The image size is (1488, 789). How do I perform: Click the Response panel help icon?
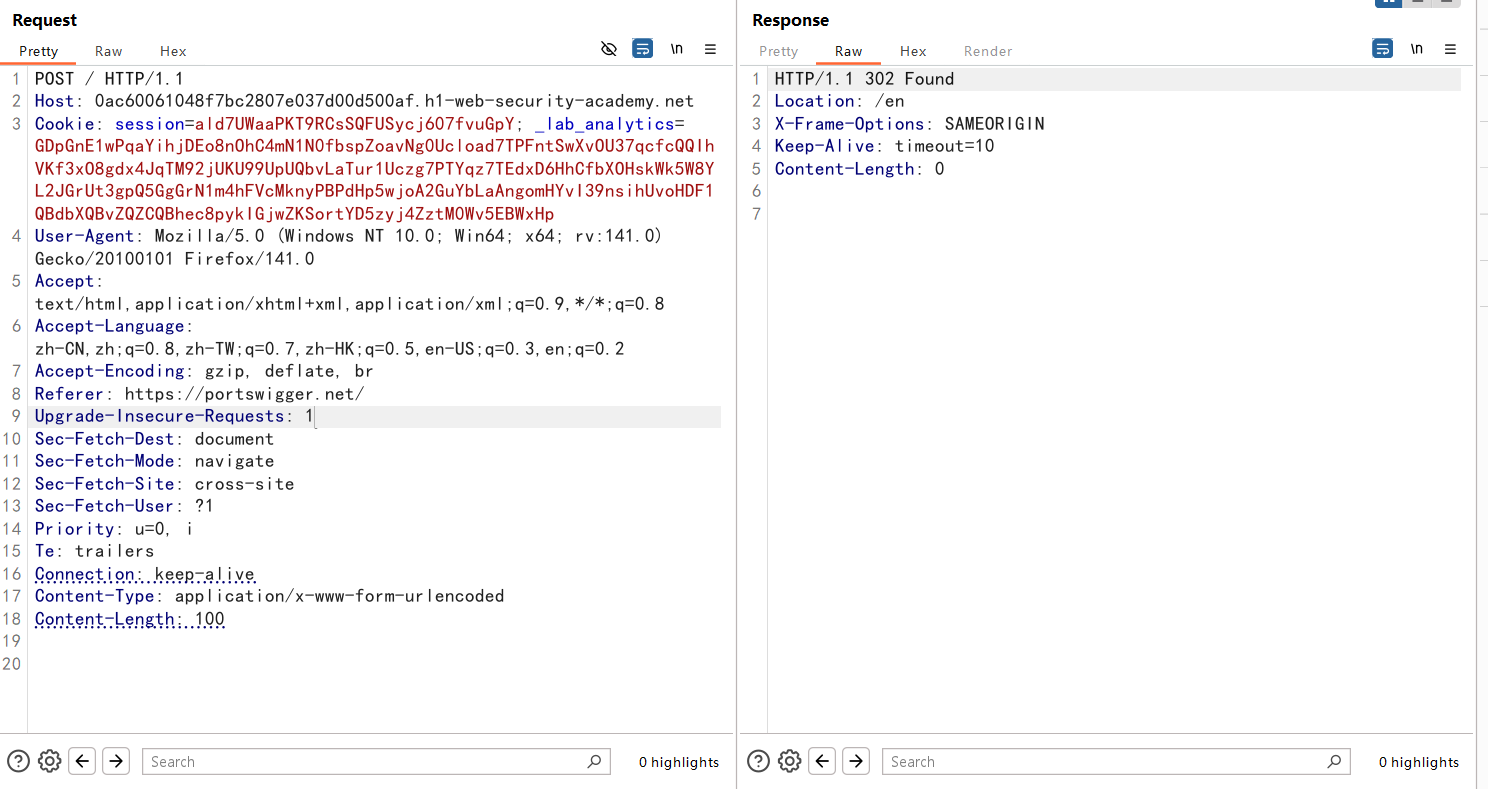point(758,761)
